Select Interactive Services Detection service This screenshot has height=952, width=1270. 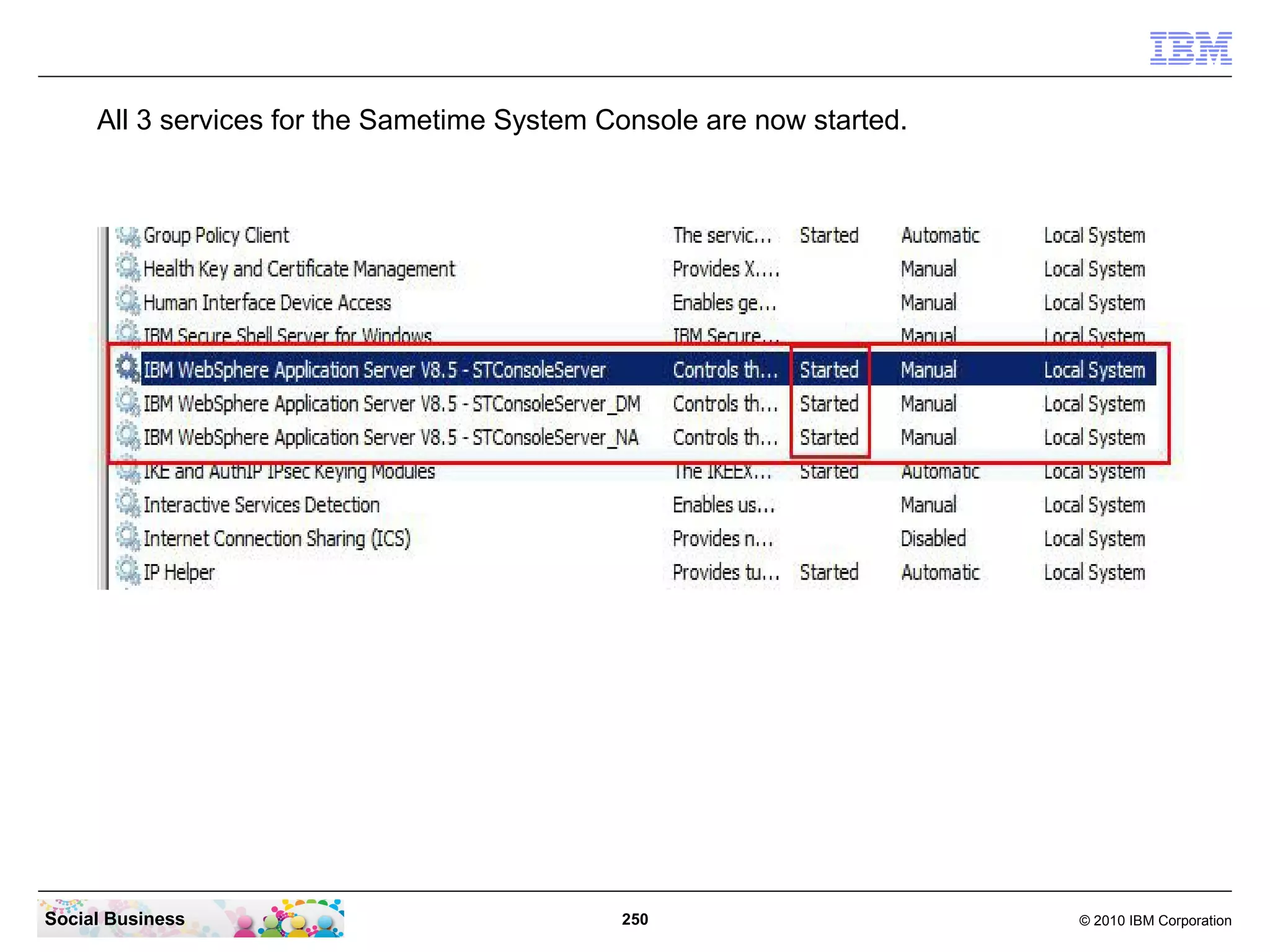coord(261,505)
